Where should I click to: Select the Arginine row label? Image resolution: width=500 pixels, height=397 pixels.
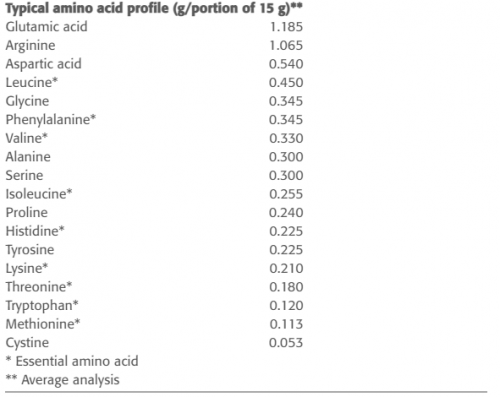(30, 46)
